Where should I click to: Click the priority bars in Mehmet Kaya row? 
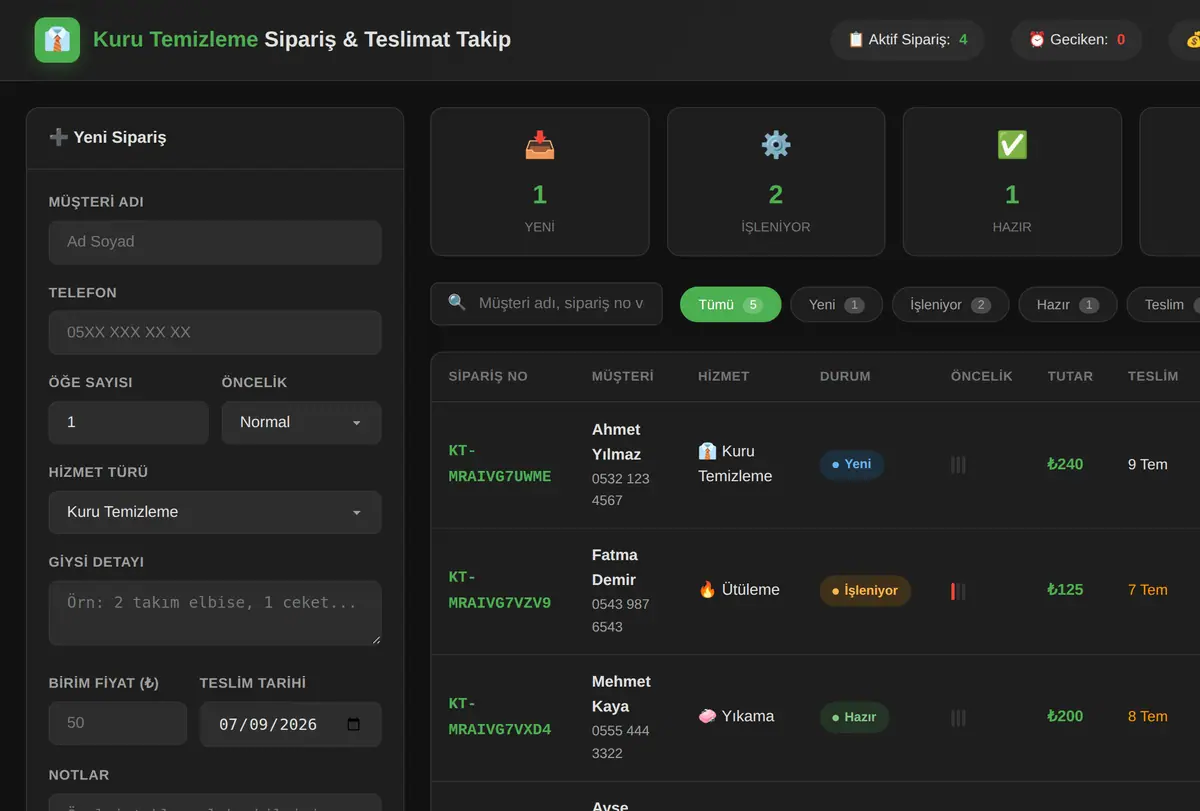point(958,717)
